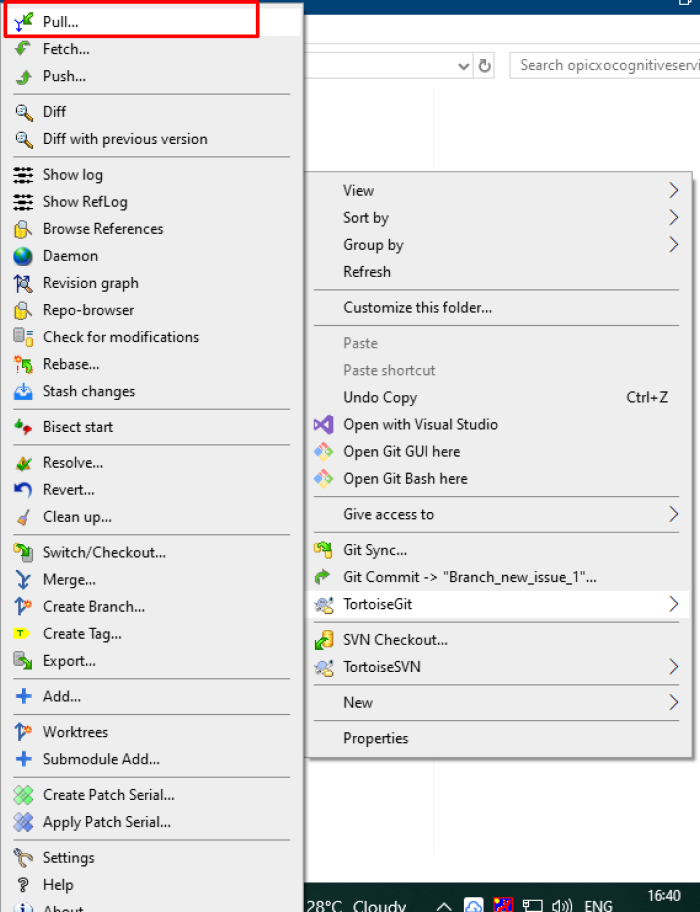Click the yellow Create Tag icon

coord(22,633)
